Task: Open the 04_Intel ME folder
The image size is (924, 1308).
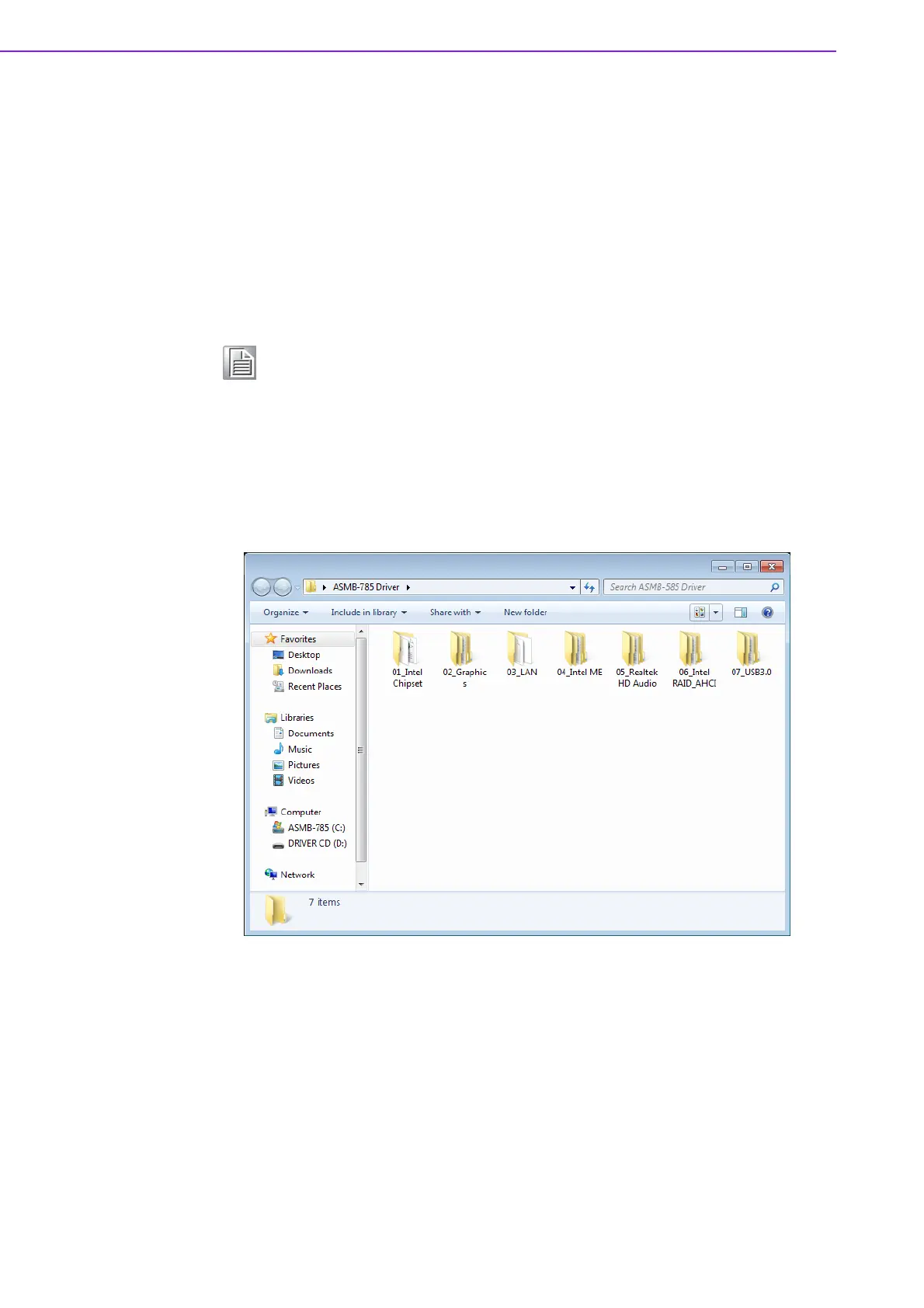Action: coord(579,653)
